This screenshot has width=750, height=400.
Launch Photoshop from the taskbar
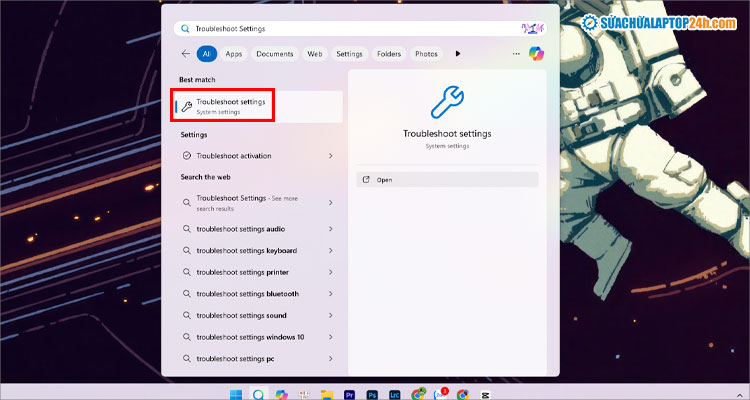(372, 392)
